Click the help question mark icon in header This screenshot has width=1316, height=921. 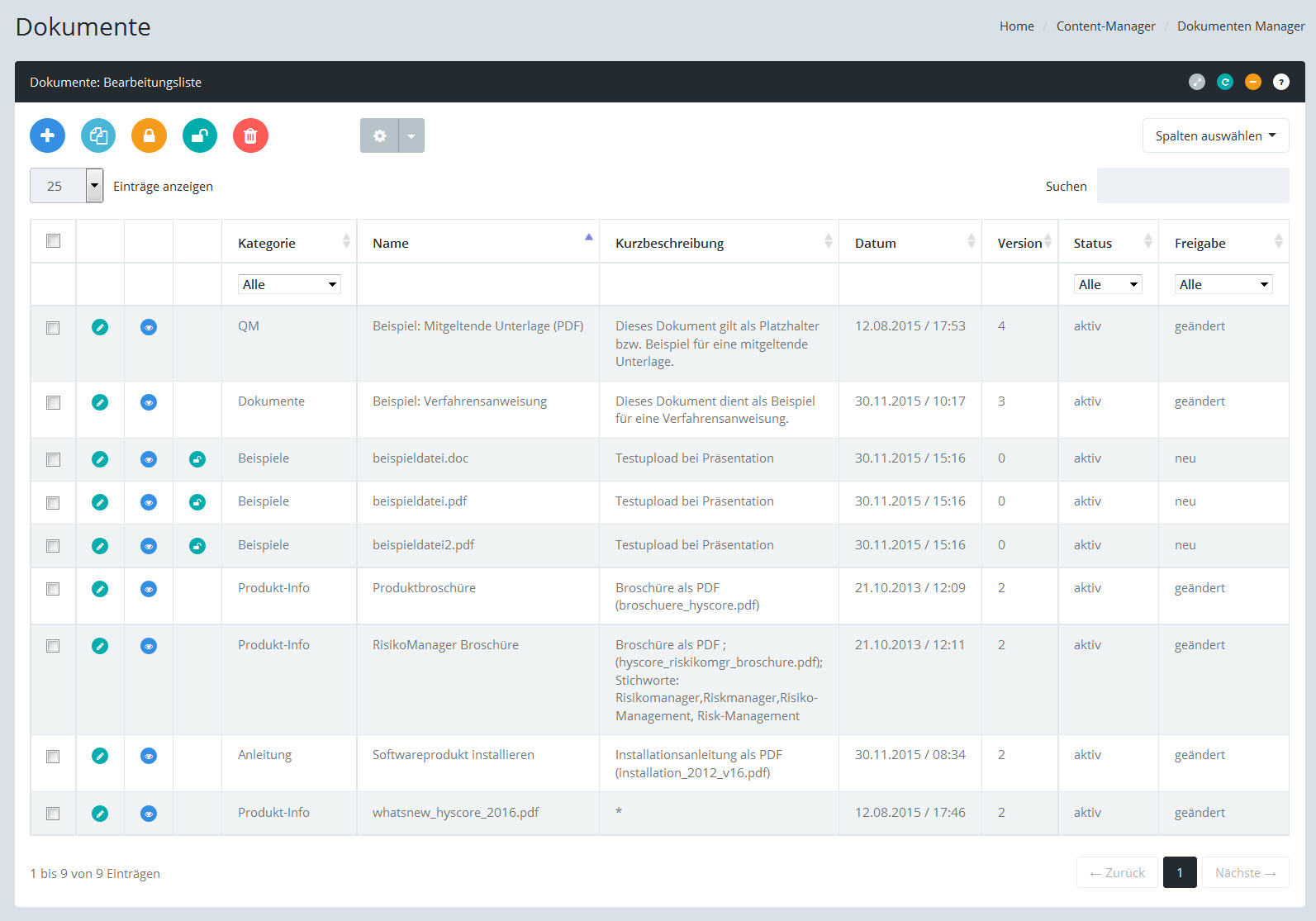[x=1280, y=82]
